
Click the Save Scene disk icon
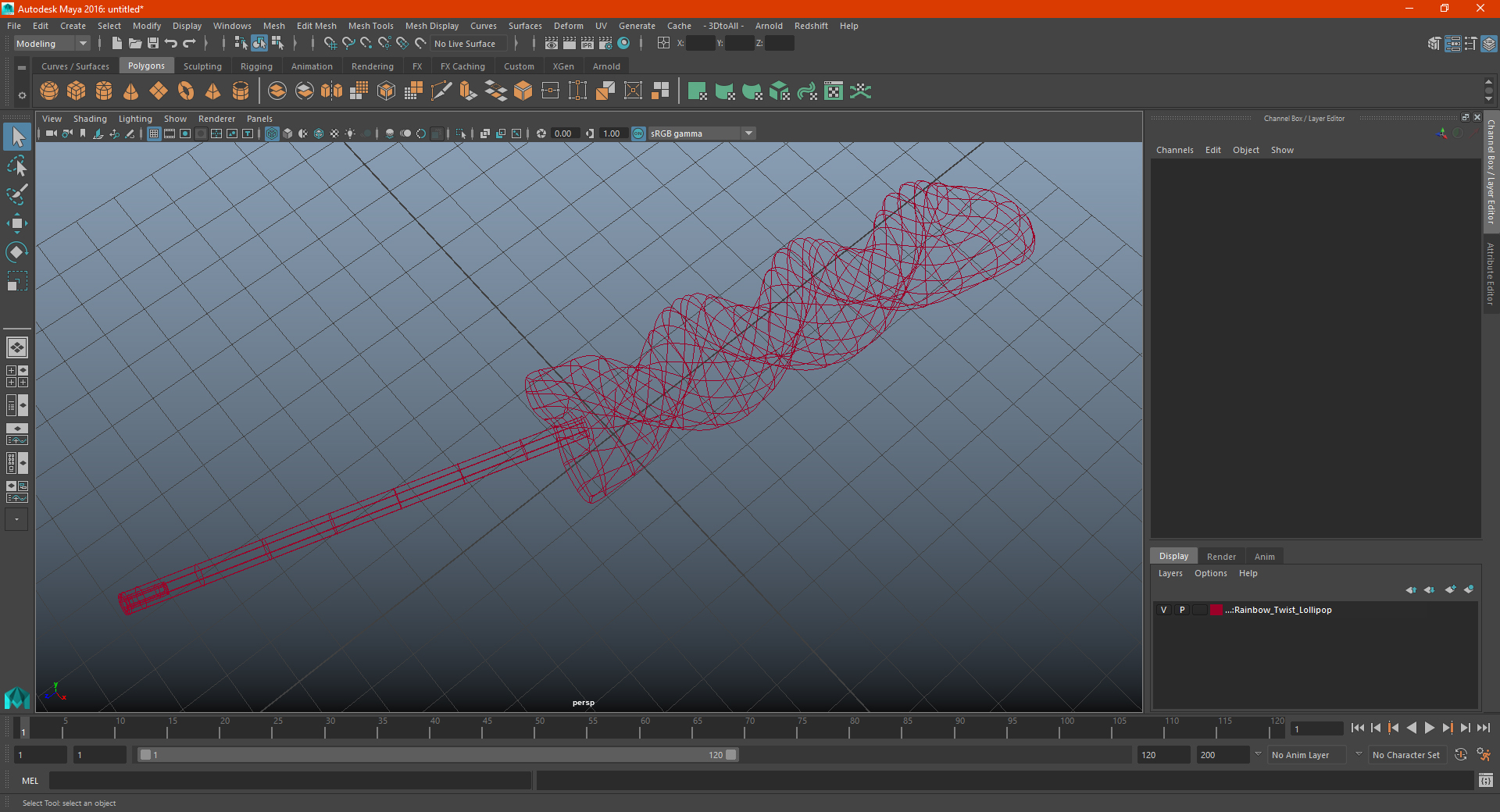(x=153, y=44)
